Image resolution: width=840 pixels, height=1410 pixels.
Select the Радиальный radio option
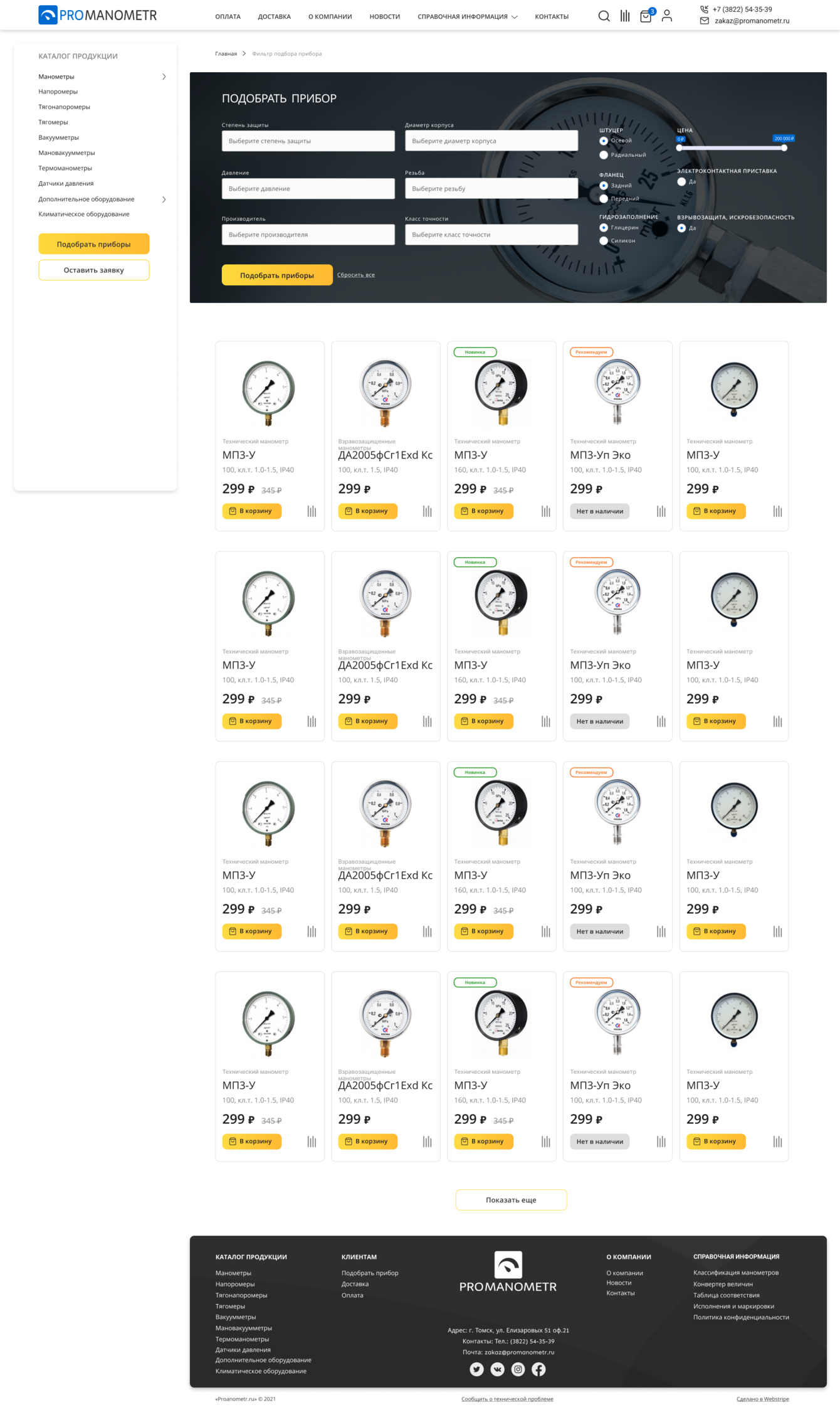click(604, 155)
